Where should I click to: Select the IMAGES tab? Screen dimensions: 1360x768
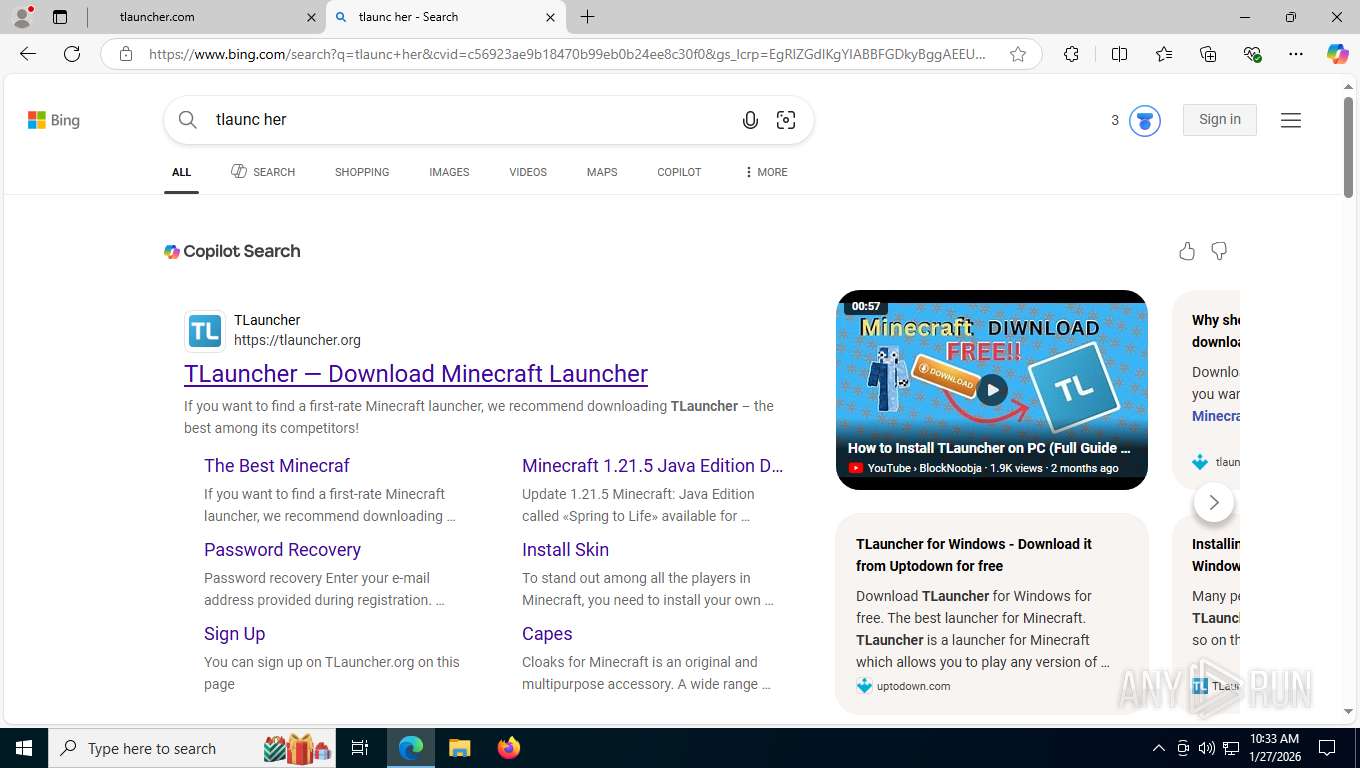[x=449, y=172]
